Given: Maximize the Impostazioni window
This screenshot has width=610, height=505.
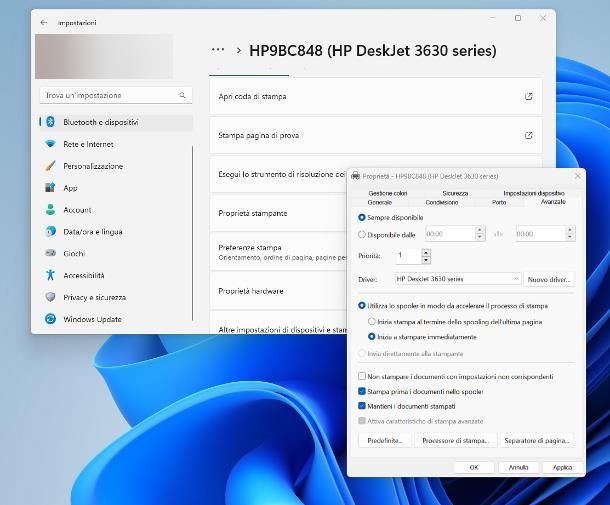Looking at the screenshot, I should (518, 18).
